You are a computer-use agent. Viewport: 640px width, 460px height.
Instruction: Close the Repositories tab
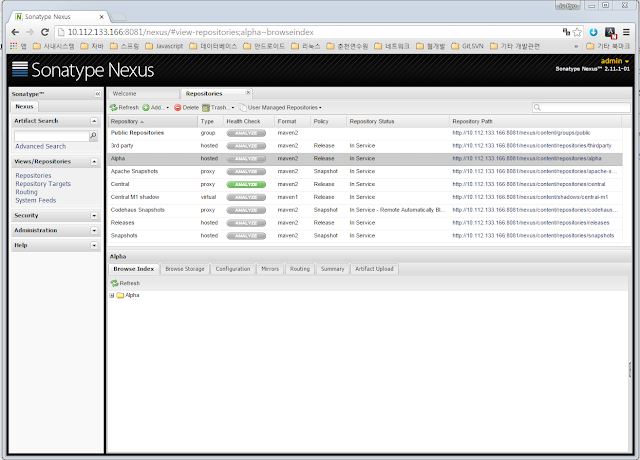(x=248, y=93)
